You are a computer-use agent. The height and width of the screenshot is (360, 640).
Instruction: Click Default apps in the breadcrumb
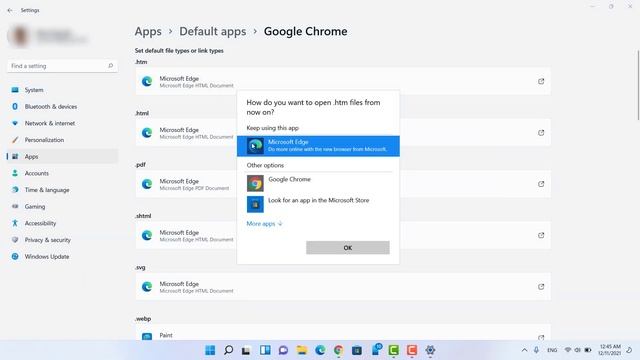(213, 31)
